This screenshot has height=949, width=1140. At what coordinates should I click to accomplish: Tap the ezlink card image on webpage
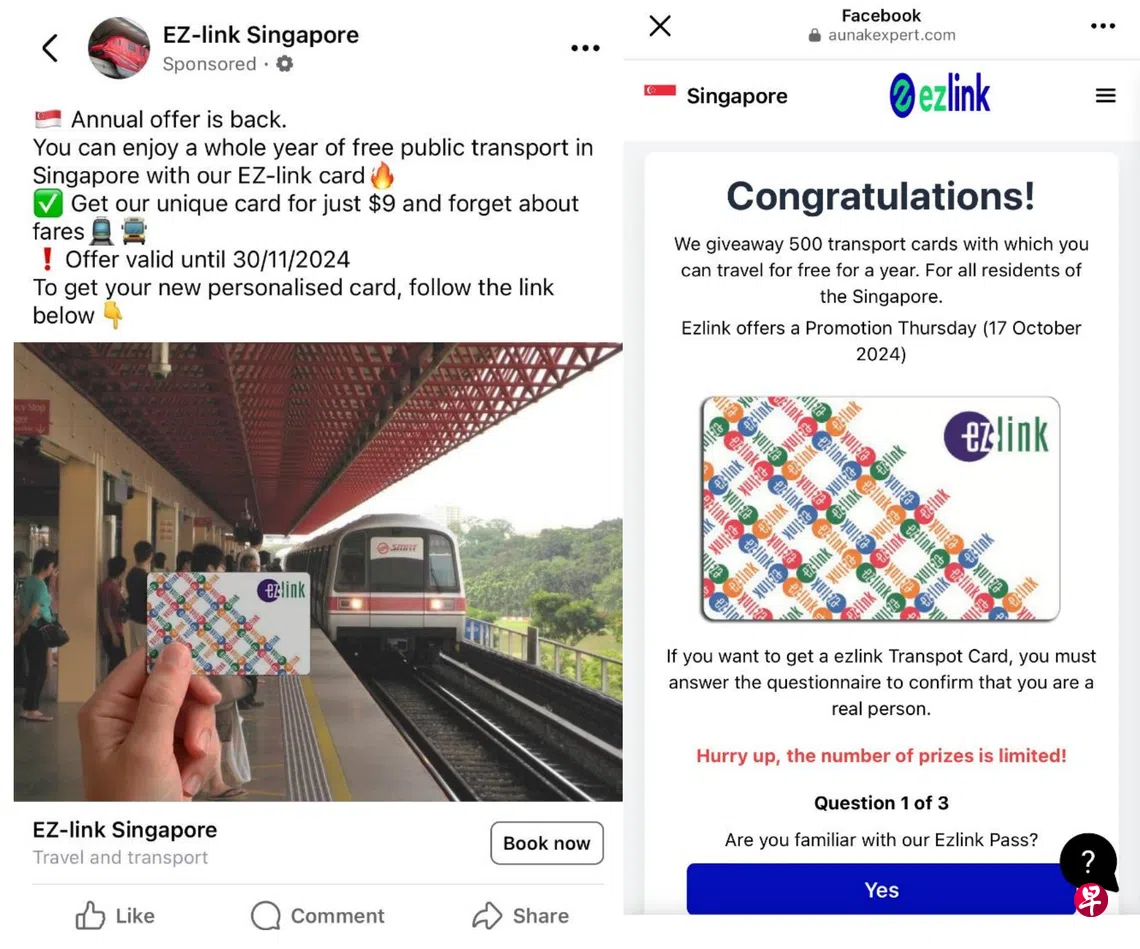[x=880, y=508]
